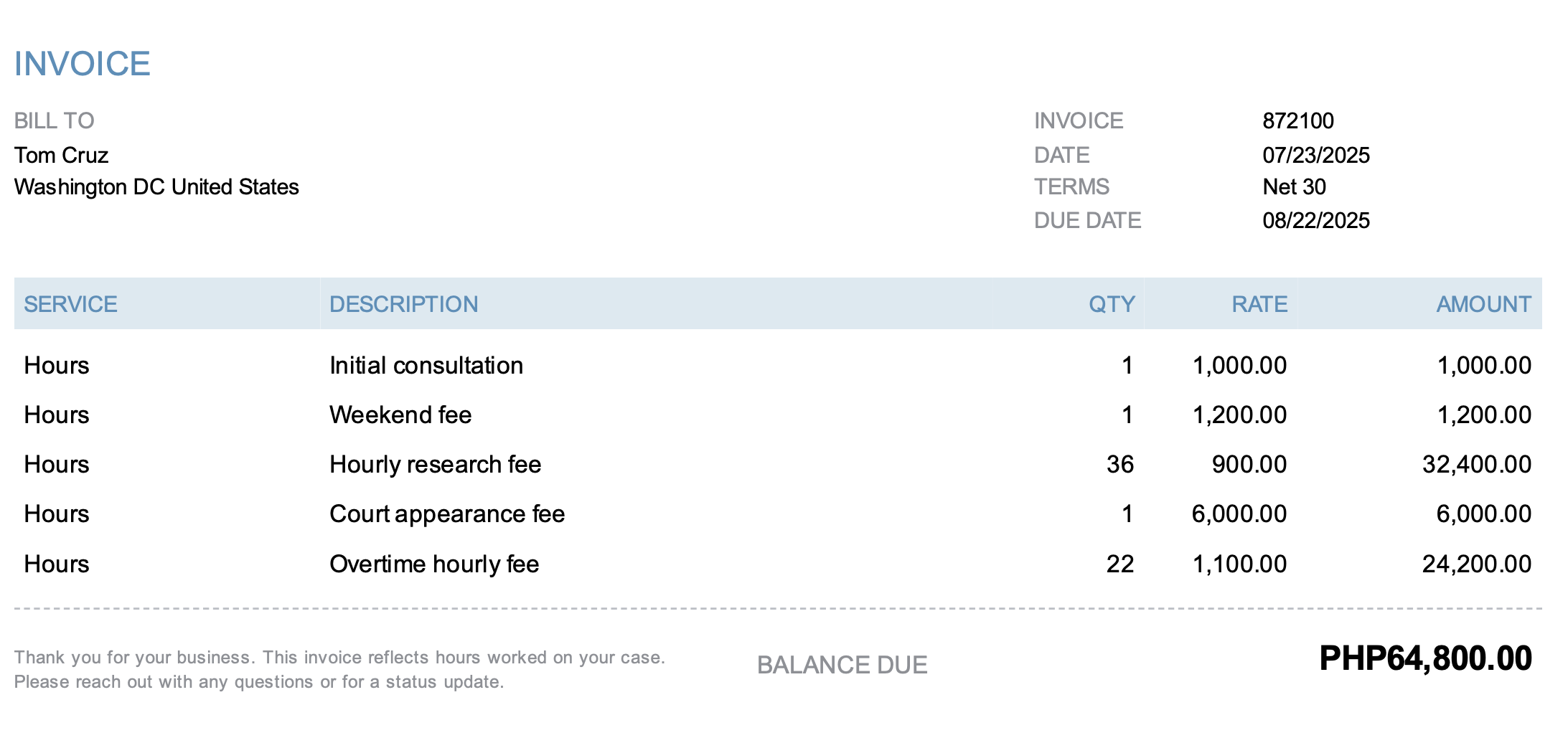Click the SERVICE column header
Image resolution: width=1568 pixels, height=743 pixels.
(70, 304)
